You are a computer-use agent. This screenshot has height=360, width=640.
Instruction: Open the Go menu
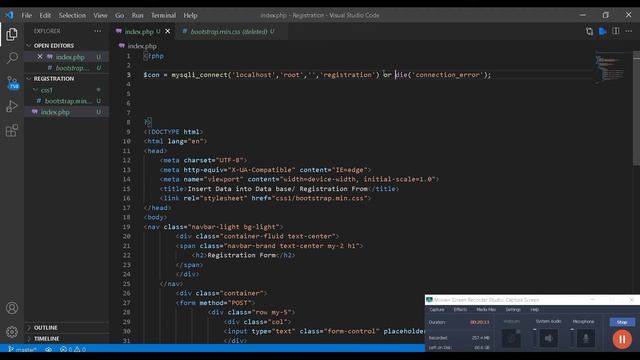(119, 15)
